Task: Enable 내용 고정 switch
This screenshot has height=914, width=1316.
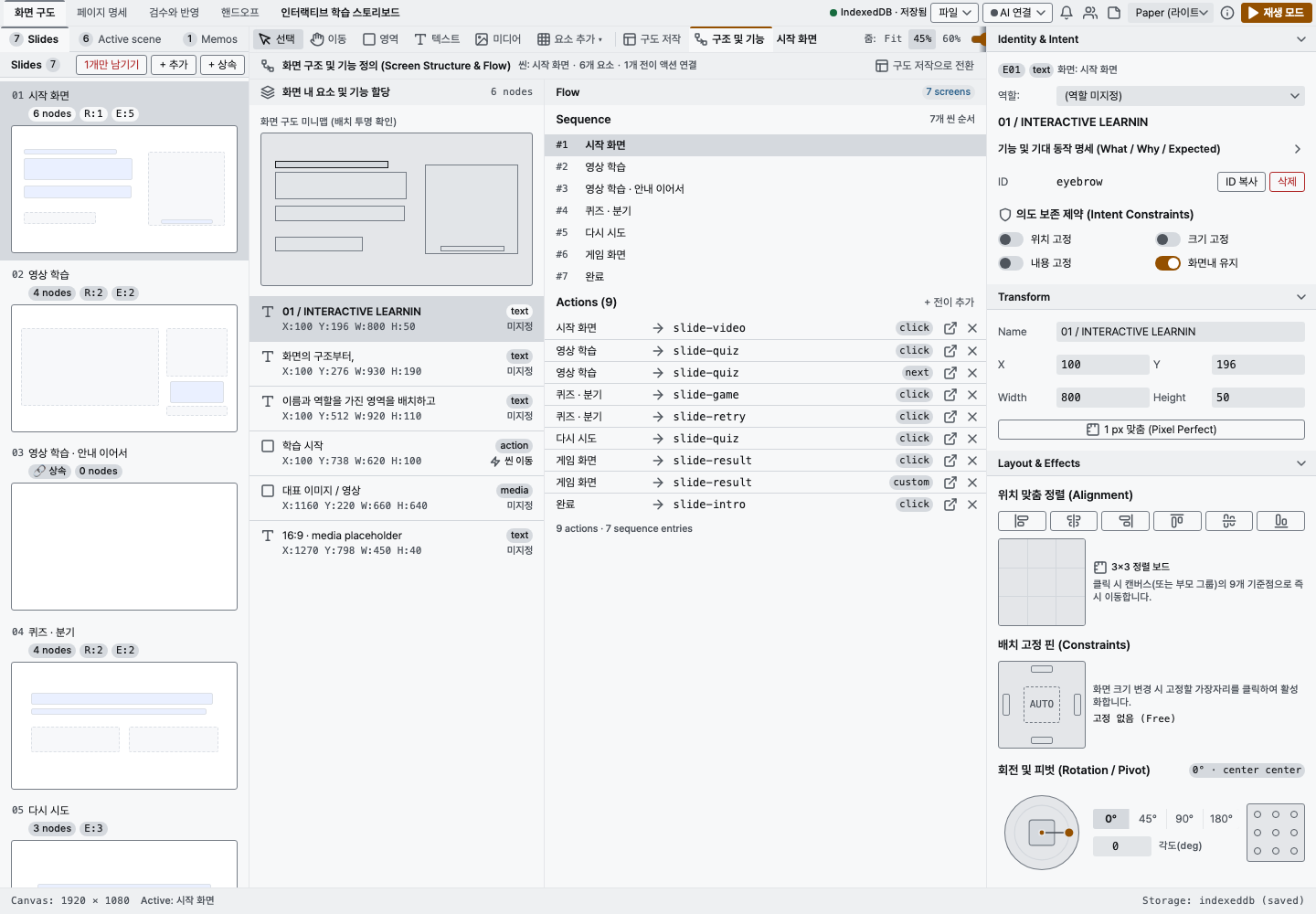Action: [1011, 263]
